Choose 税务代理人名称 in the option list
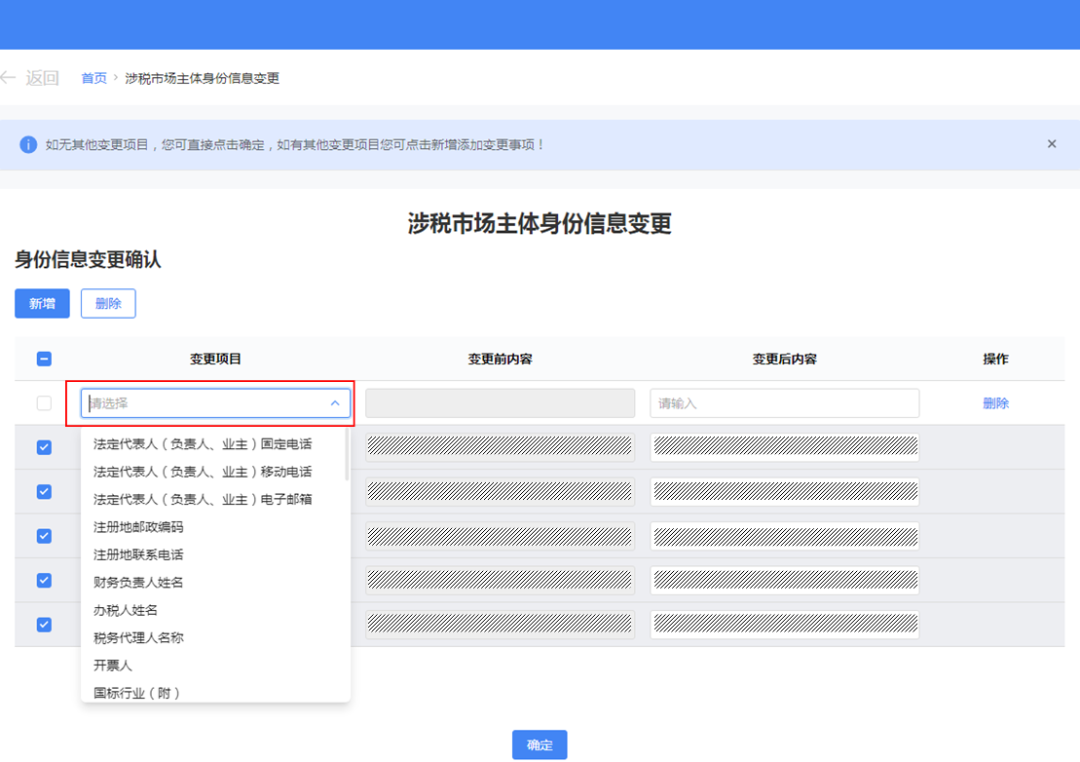The width and height of the screenshot is (1080, 762). [x=138, y=637]
